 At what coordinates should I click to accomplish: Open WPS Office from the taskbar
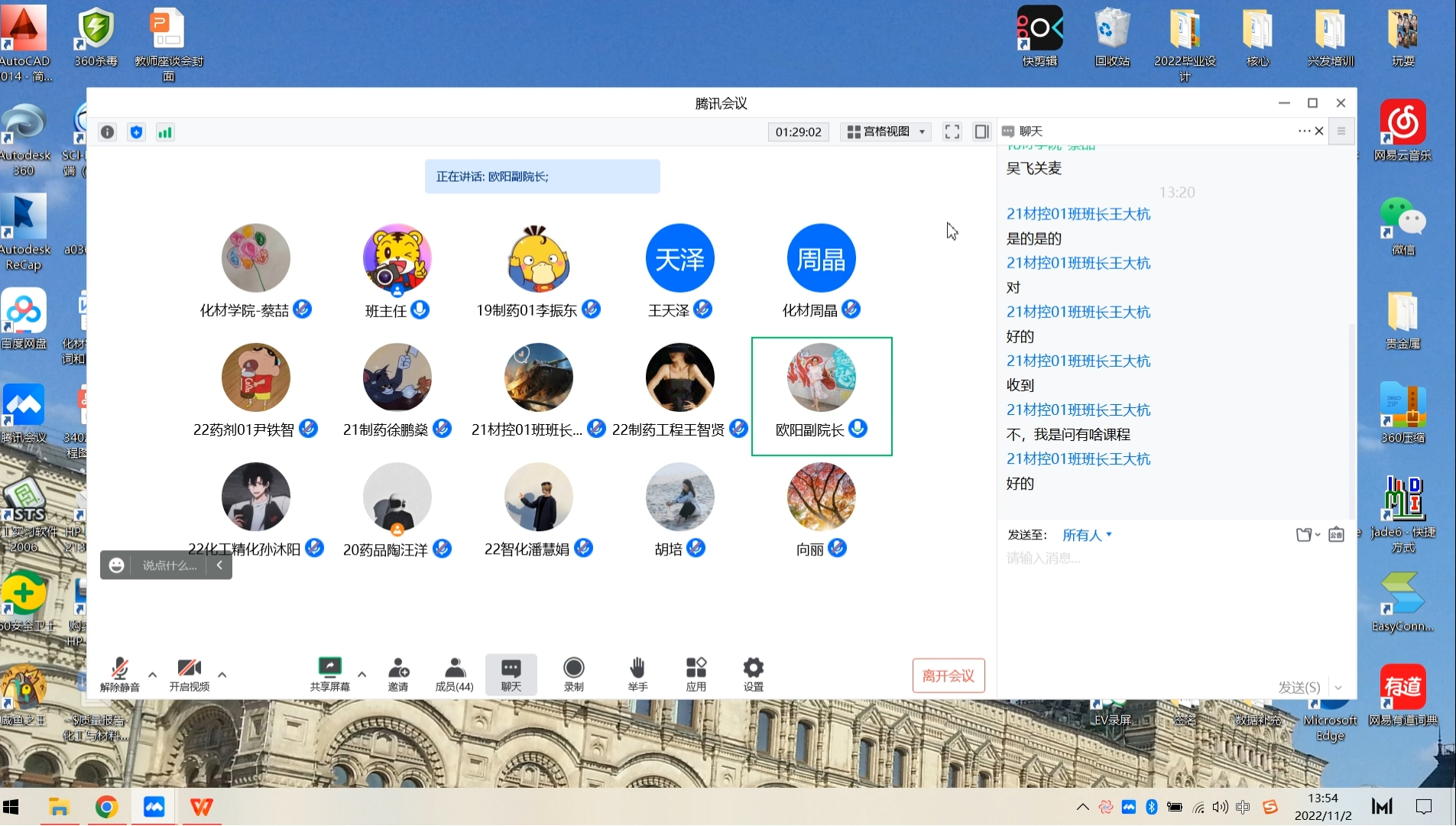pos(202,807)
